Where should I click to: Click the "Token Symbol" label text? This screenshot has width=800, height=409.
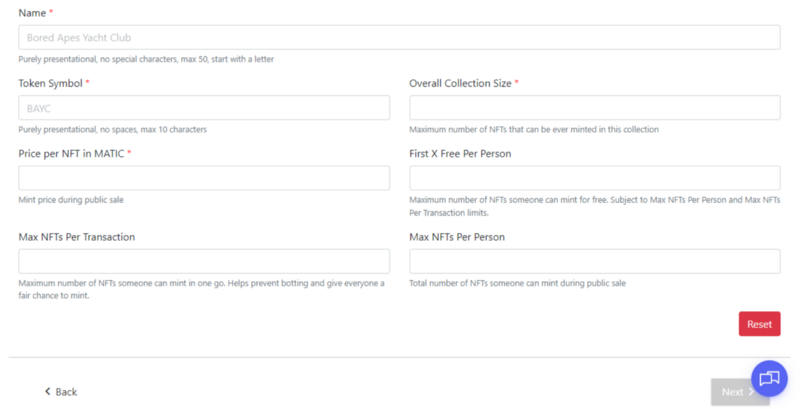[x=50, y=83]
